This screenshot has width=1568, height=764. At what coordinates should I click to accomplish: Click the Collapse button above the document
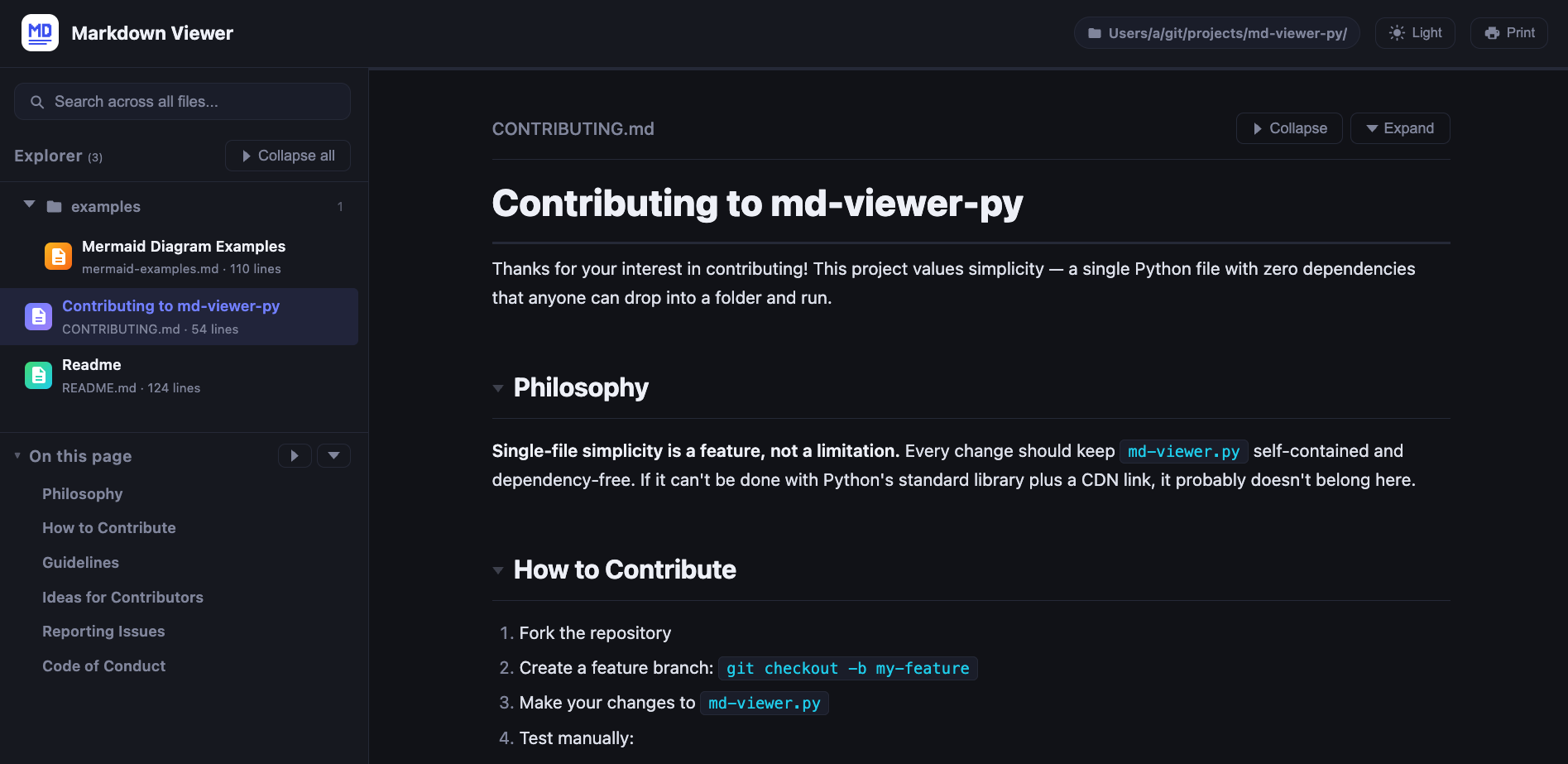pos(1288,128)
